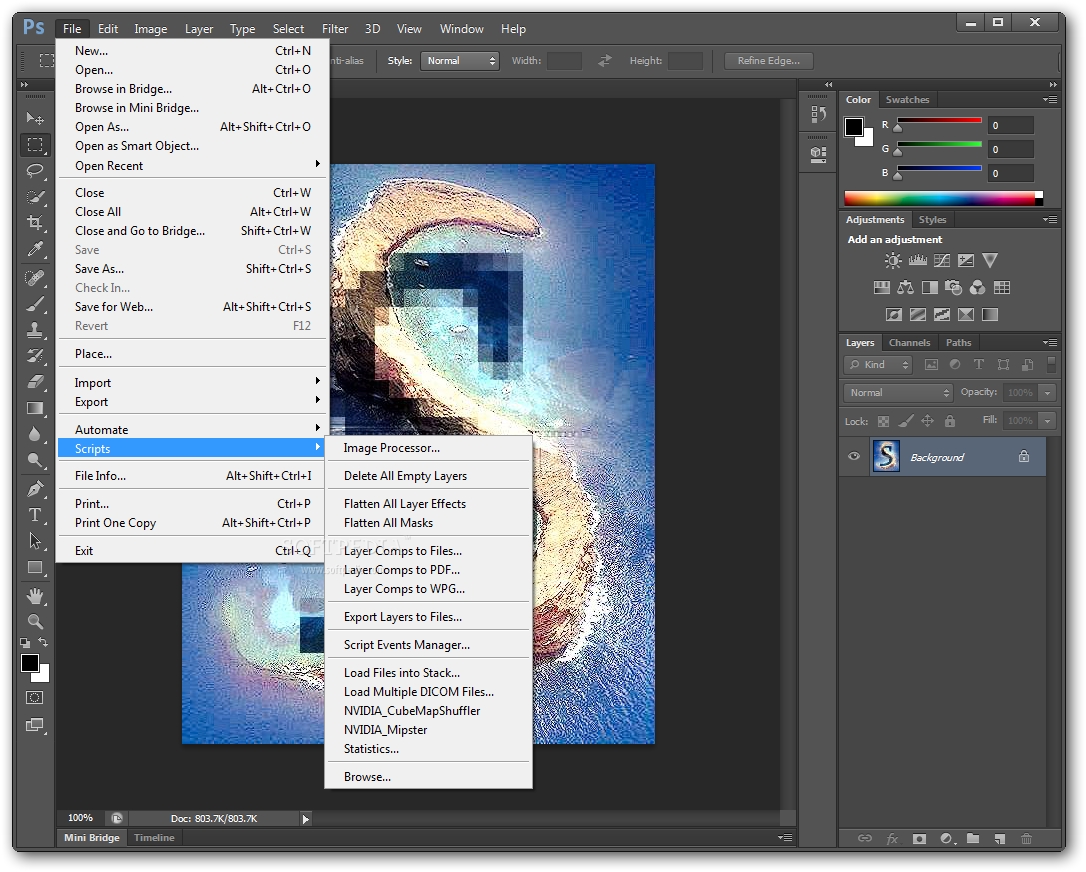
Task: Select the Clone Stamp tool
Action: (x=35, y=328)
